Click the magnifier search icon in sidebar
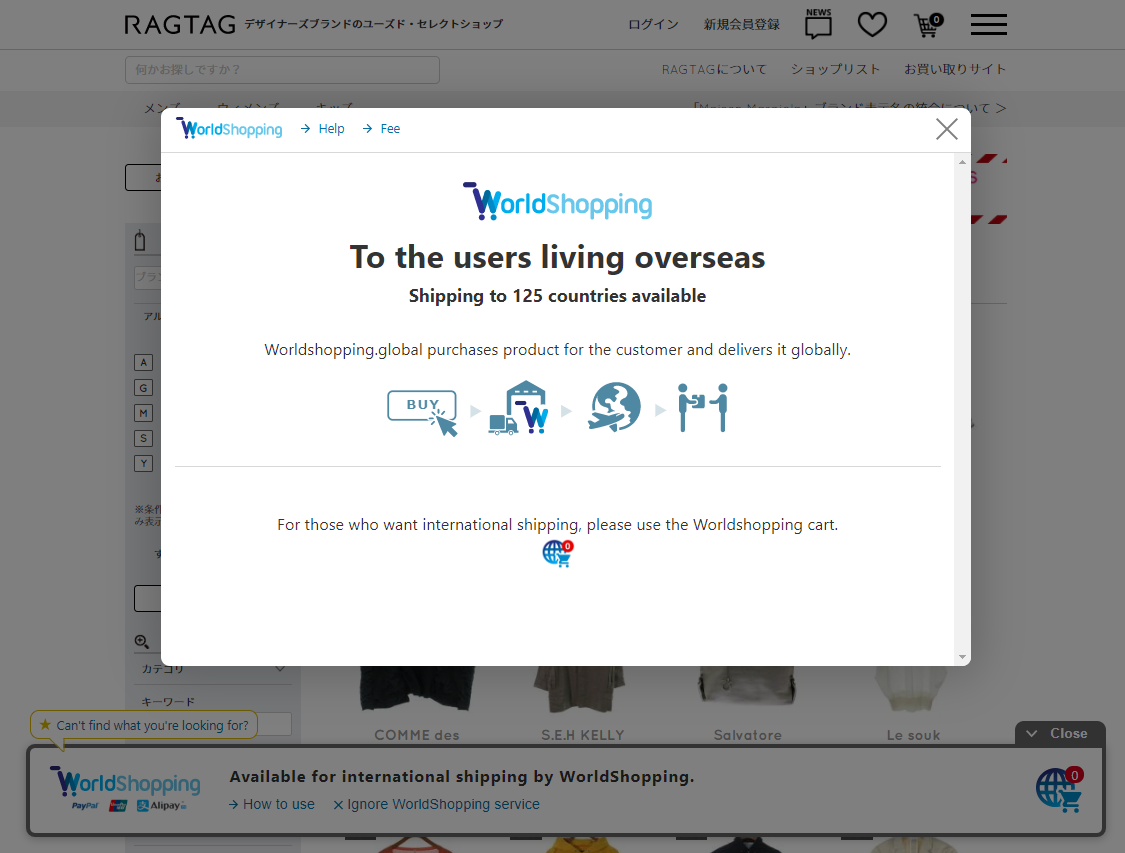1125x853 pixels. point(142,641)
